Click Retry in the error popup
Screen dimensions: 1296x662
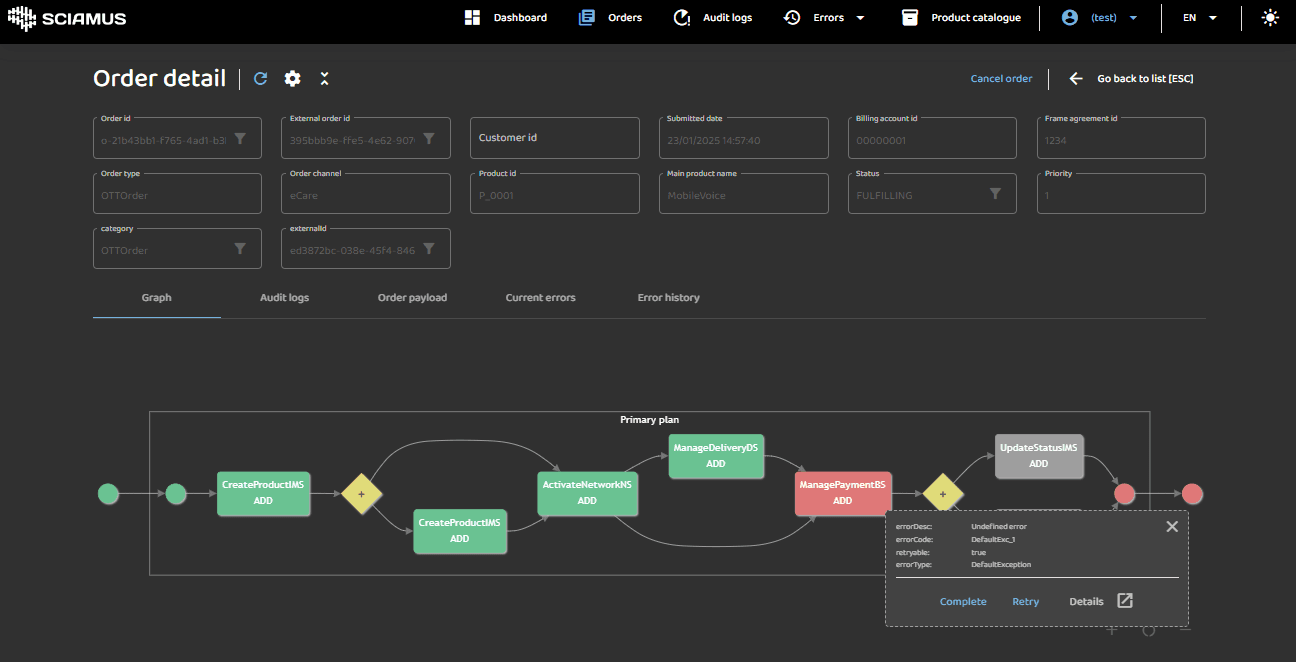(1025, 602)
